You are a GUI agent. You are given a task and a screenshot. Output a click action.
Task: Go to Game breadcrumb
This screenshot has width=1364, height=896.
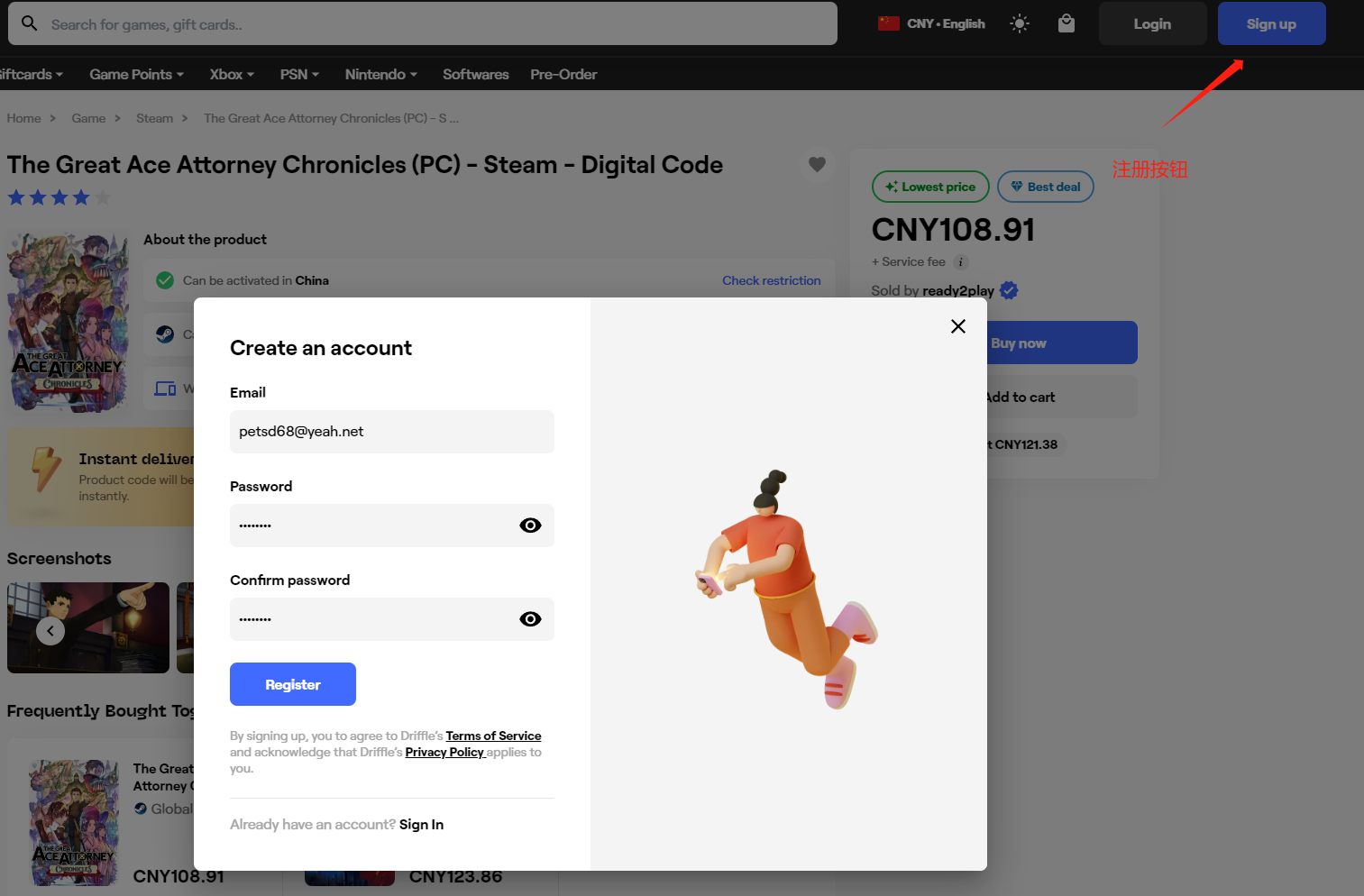[x=88, y=118]
